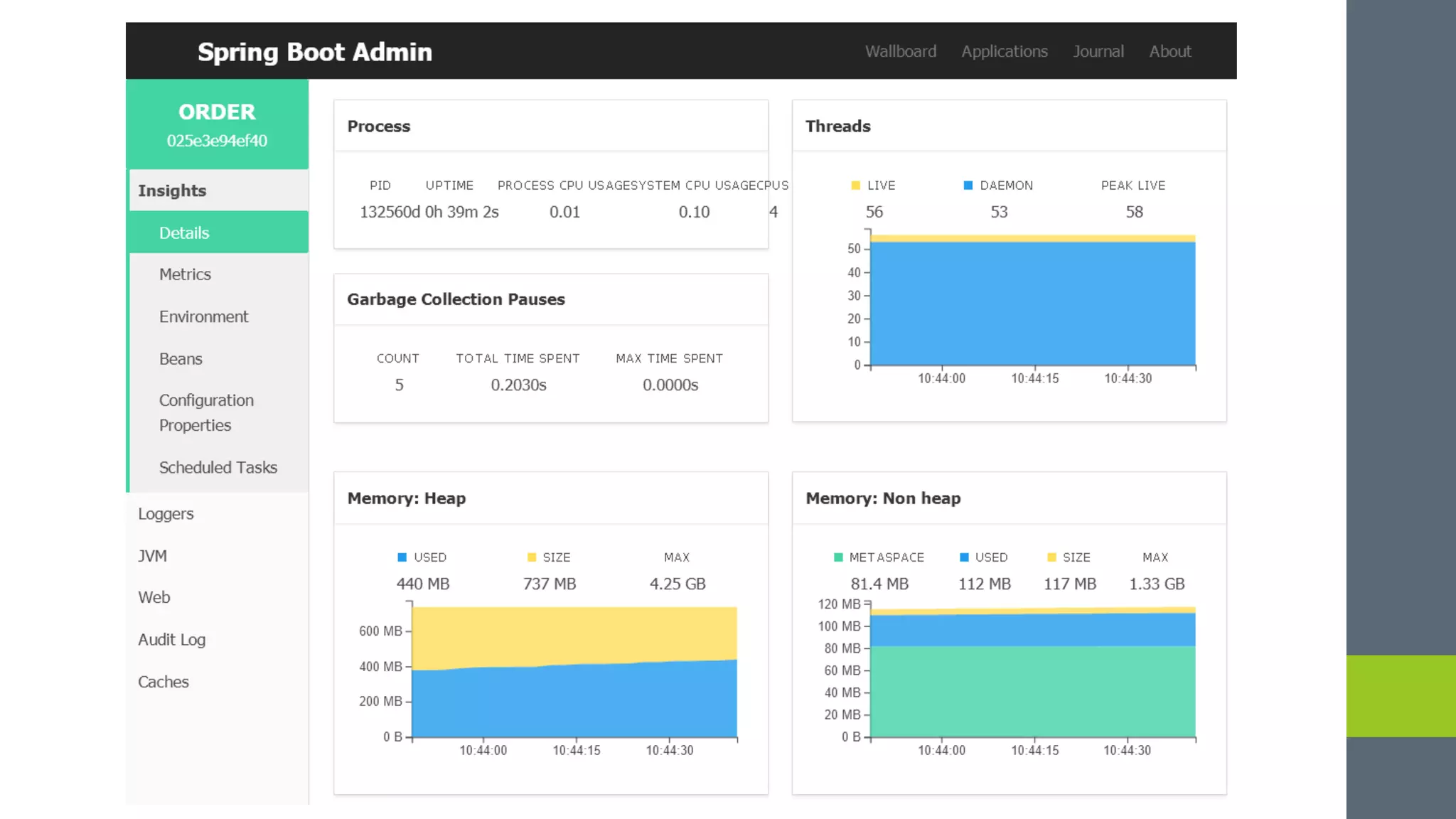This screenshot has width=1456, height=819.
Task: Expand the JVM sidebar section
Action: pos(152,556)
